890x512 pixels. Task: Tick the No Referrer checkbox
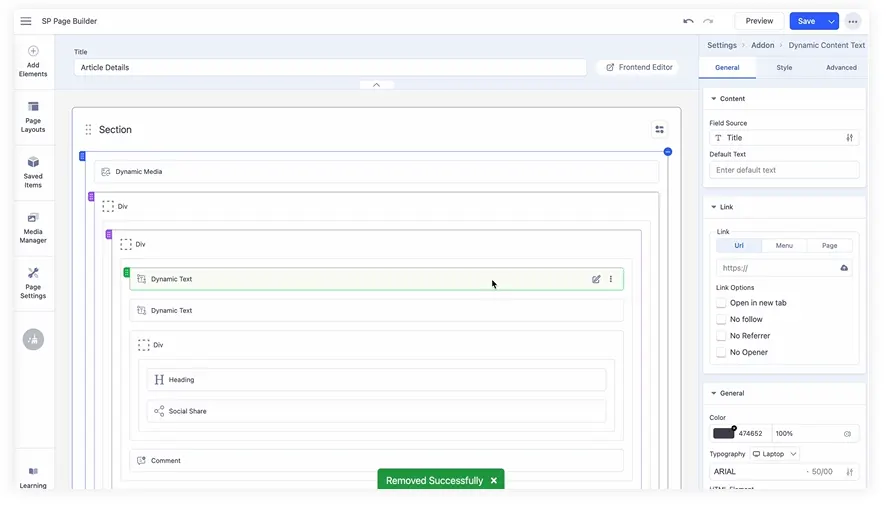pos(721,336)
